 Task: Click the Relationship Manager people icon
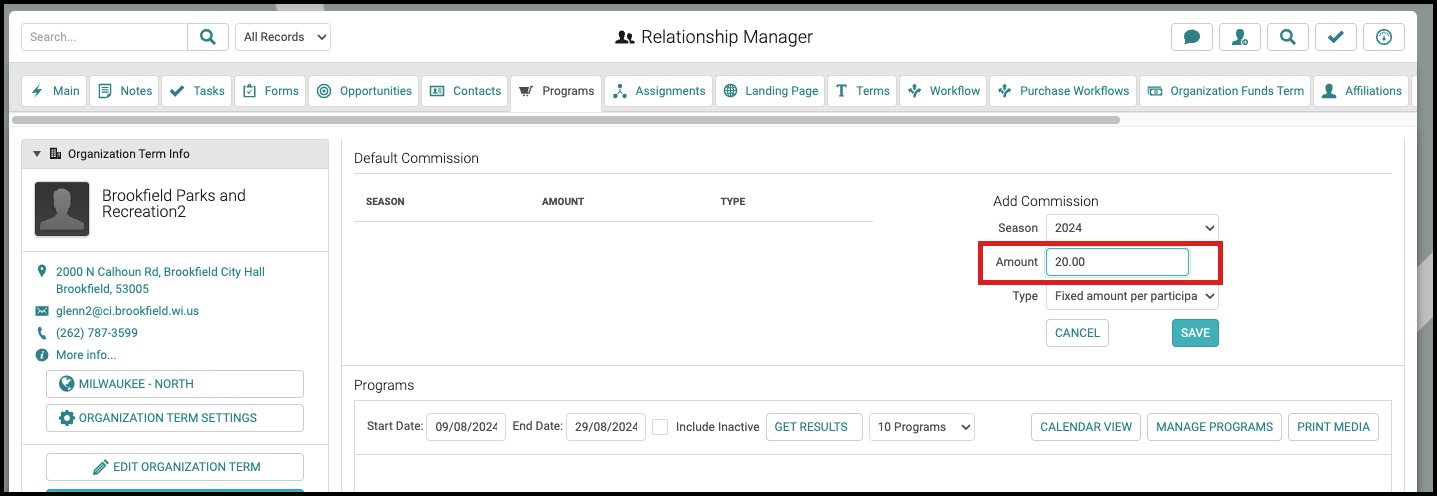pos(625,37)
